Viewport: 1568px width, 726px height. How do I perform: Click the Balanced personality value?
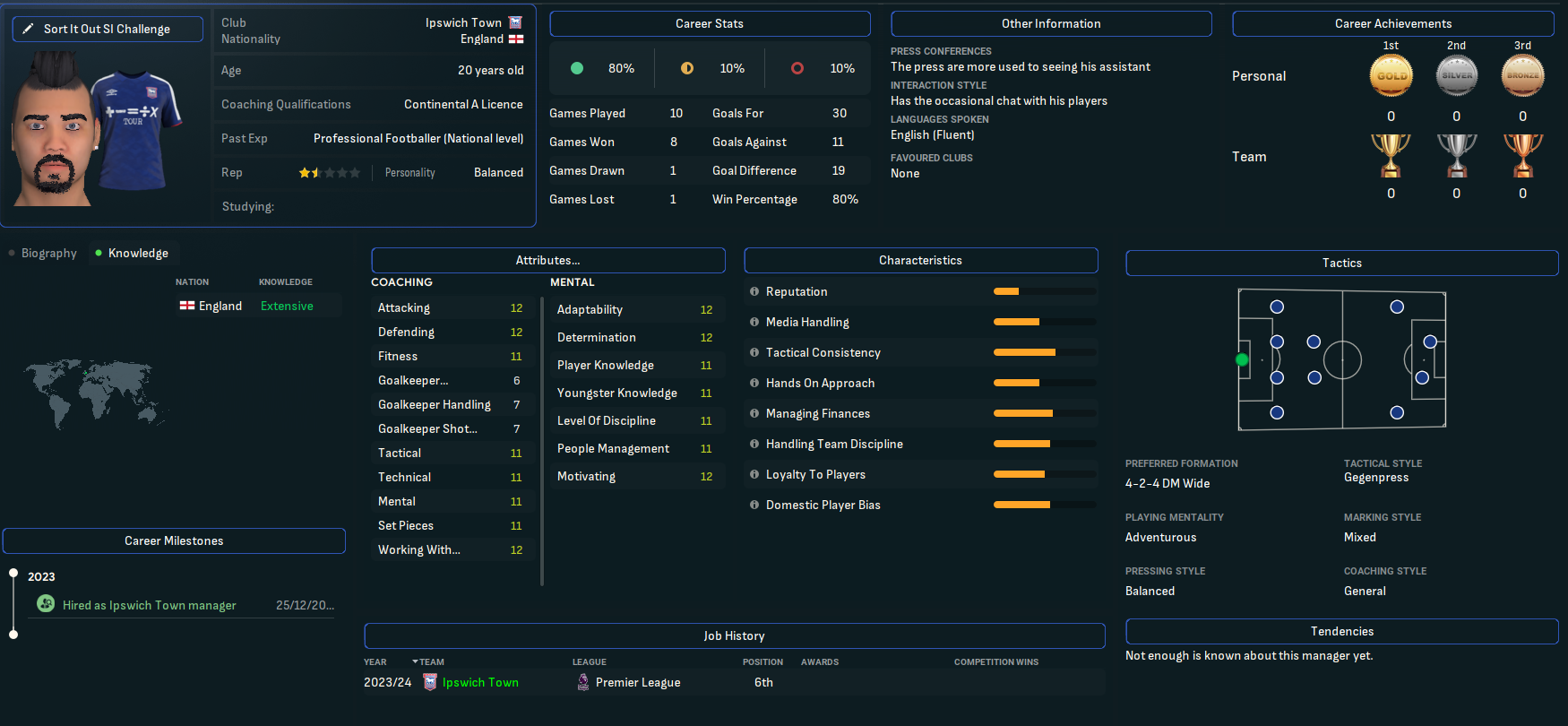498,172
